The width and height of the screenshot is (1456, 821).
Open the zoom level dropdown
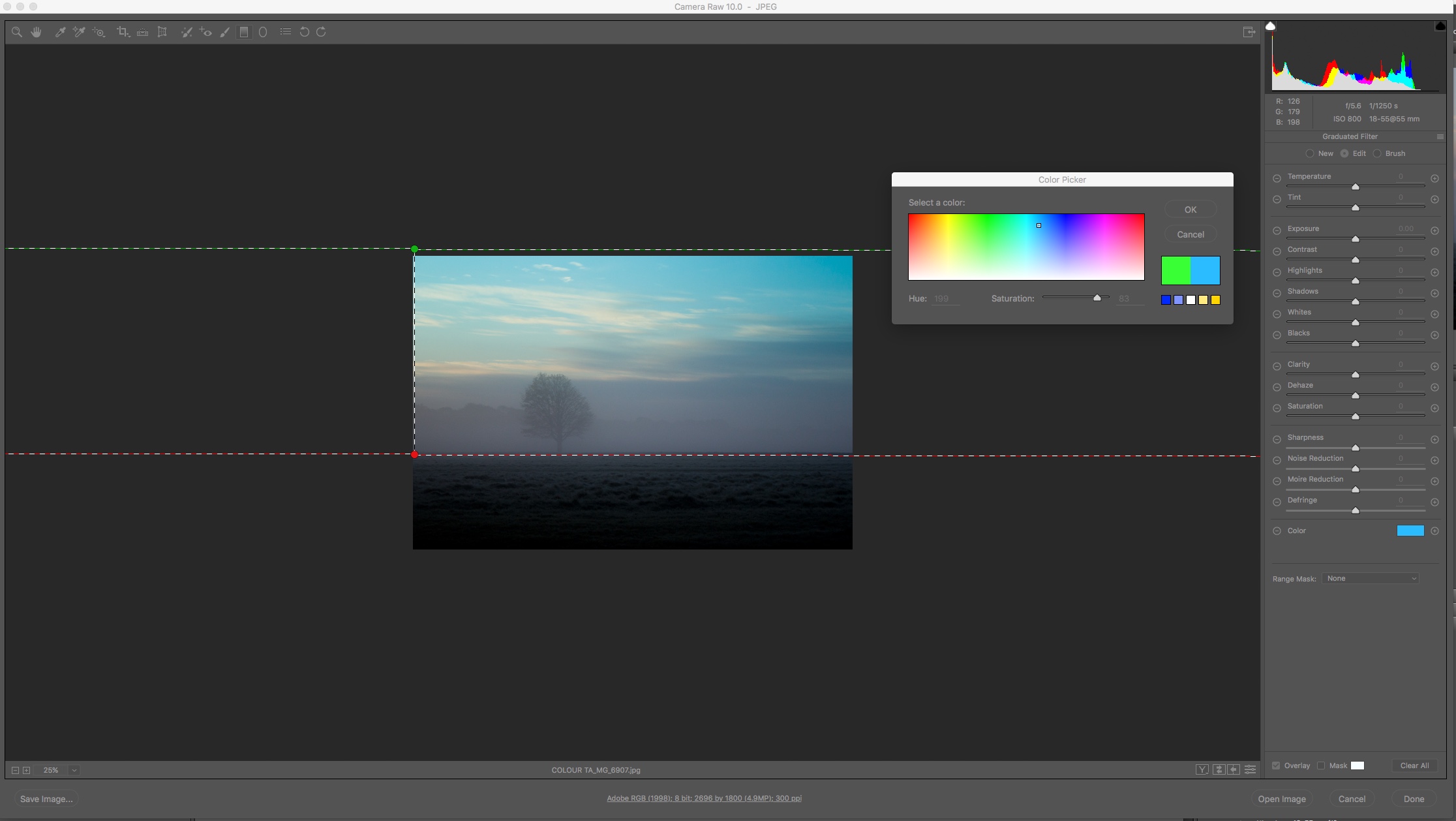tap(74, 770)
